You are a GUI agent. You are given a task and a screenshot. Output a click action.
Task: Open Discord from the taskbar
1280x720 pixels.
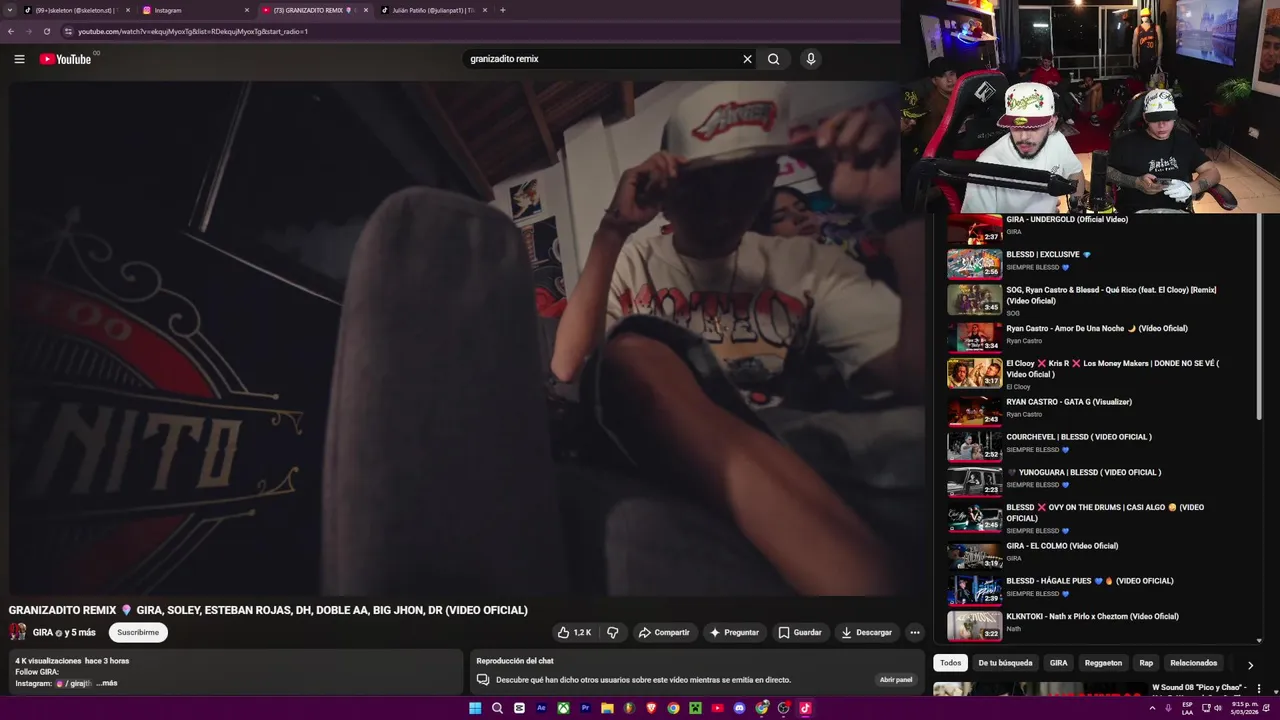coord(739,708)
